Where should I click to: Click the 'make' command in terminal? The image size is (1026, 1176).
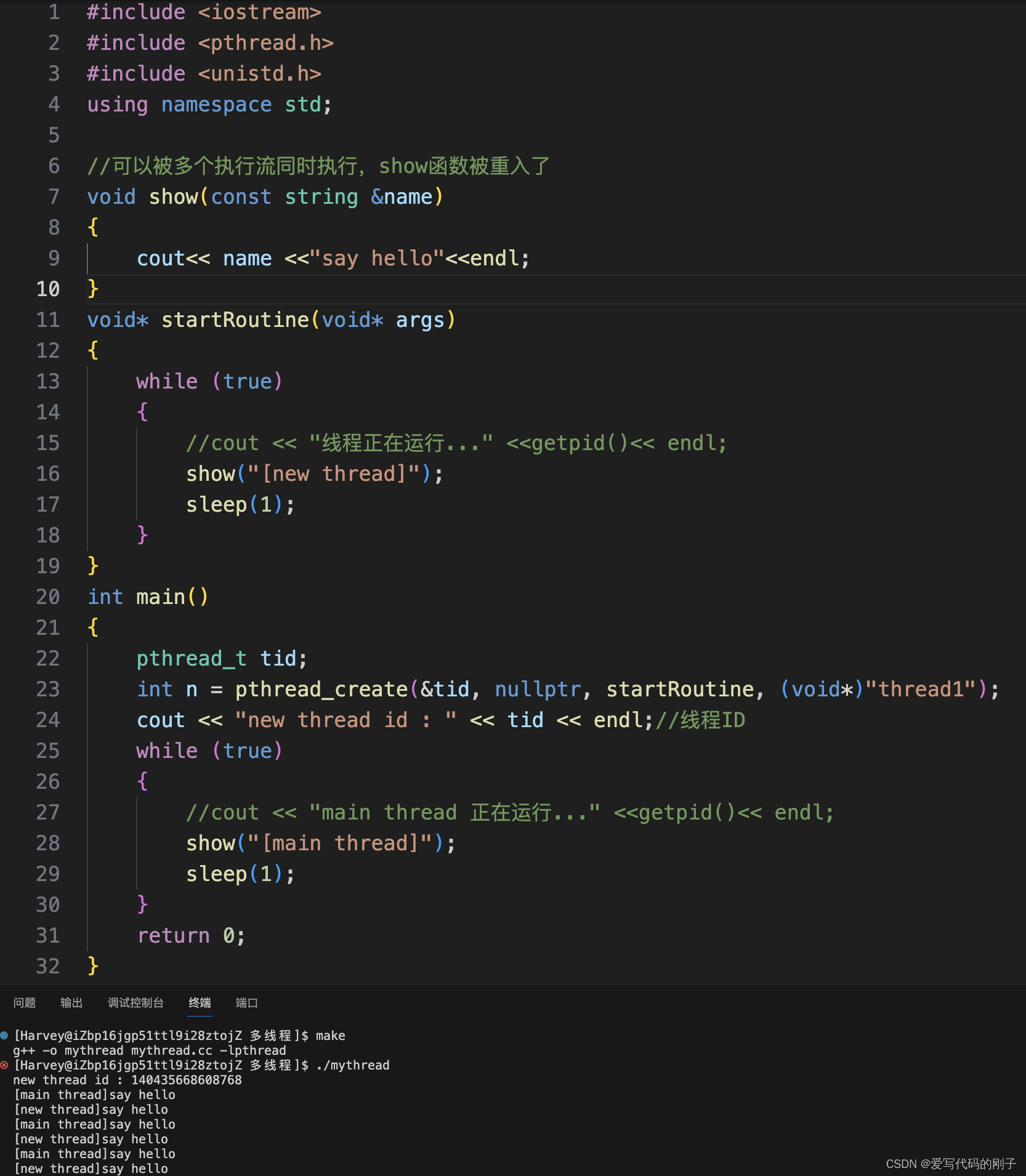coord(331,1036)
